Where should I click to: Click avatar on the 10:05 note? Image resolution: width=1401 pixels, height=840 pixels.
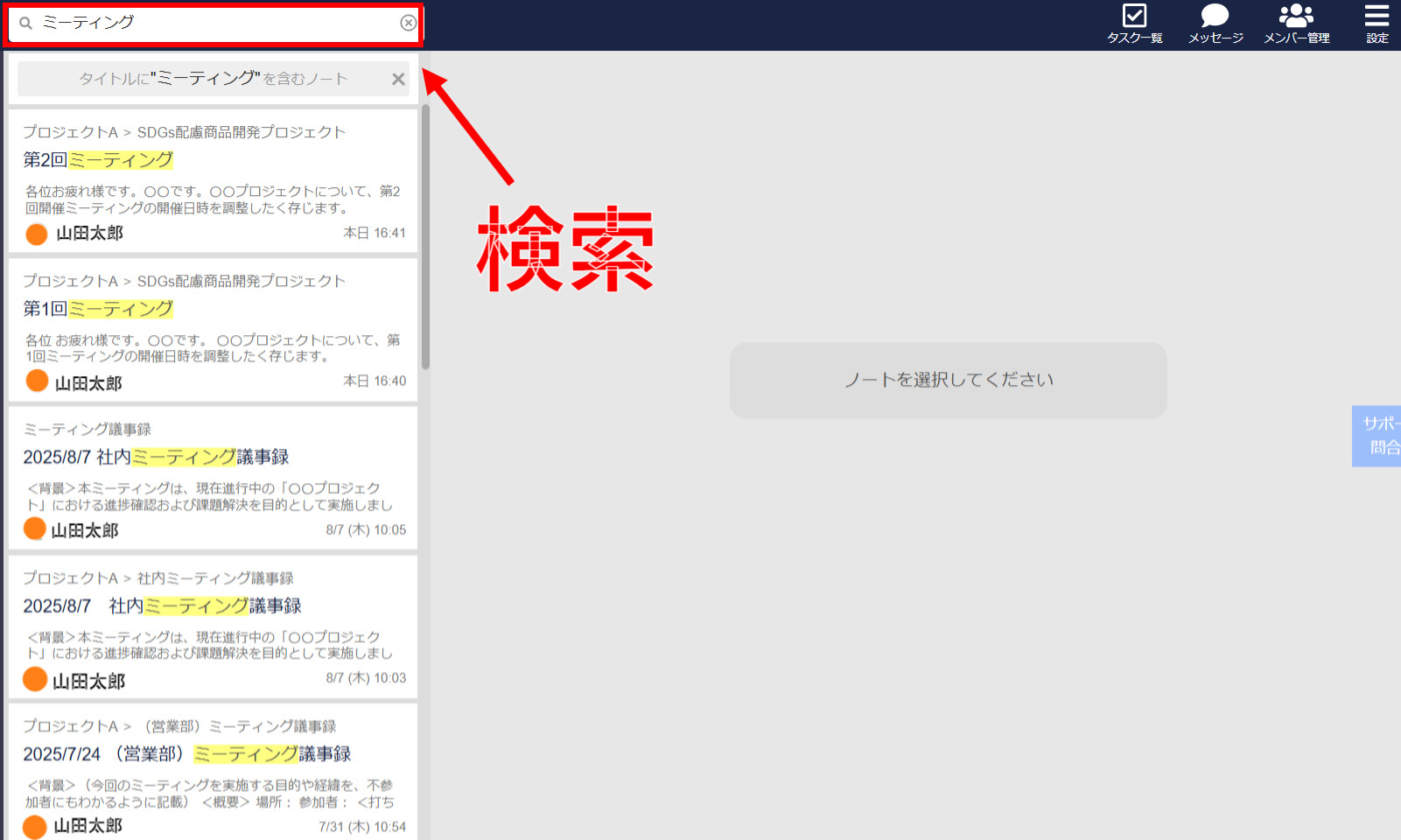[x=34, y=528]
